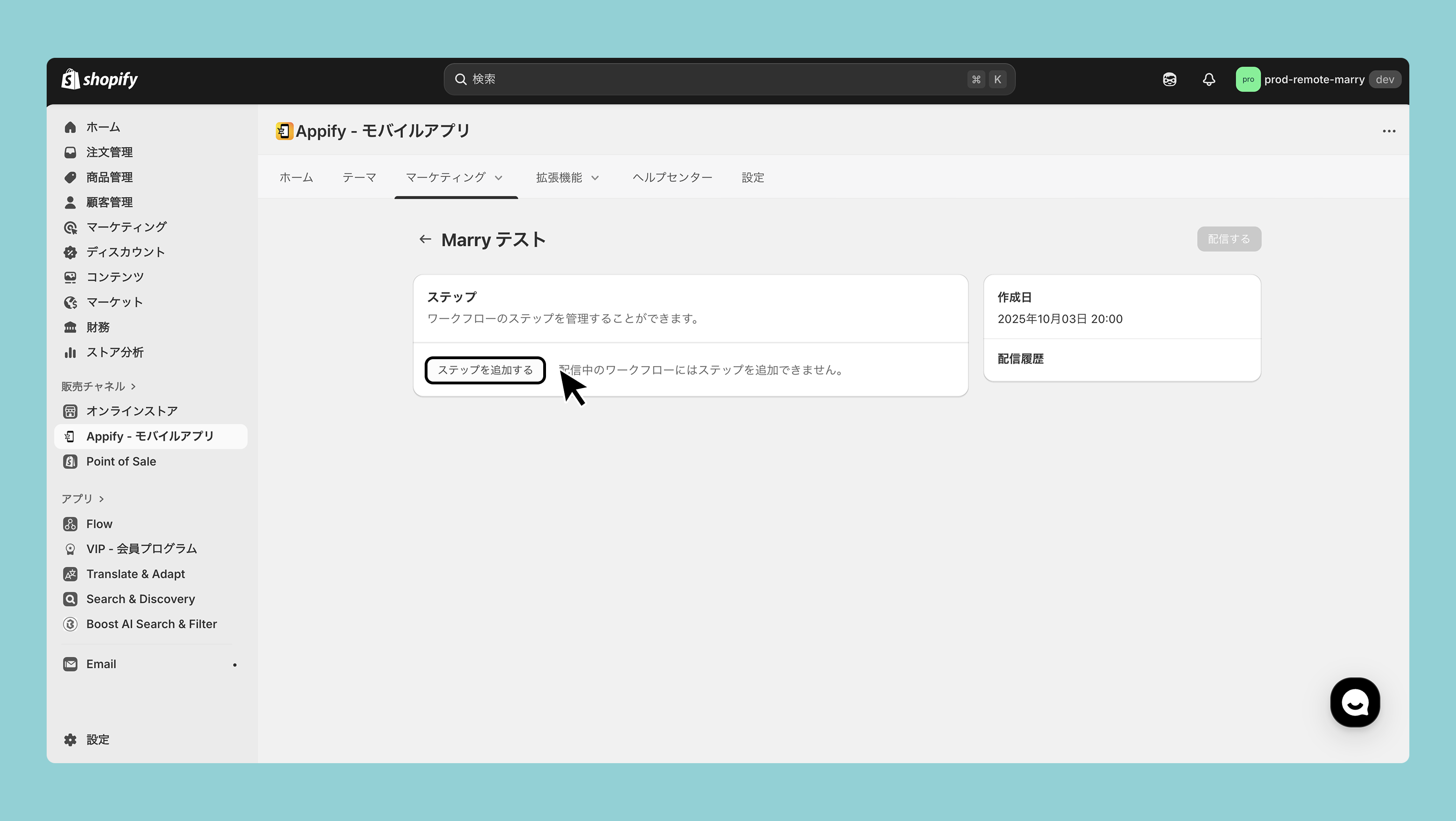The height and width of the screenshot is (821, 1456).
Task: Go to ディスカウント in the sidebar
Action: click(x=125, y=252)
